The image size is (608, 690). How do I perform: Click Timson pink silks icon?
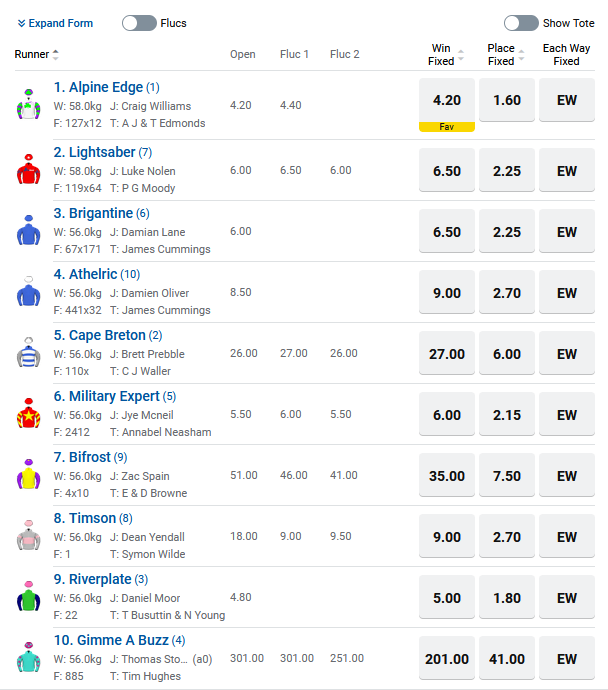pyautogui.click(x=27, y=536)
